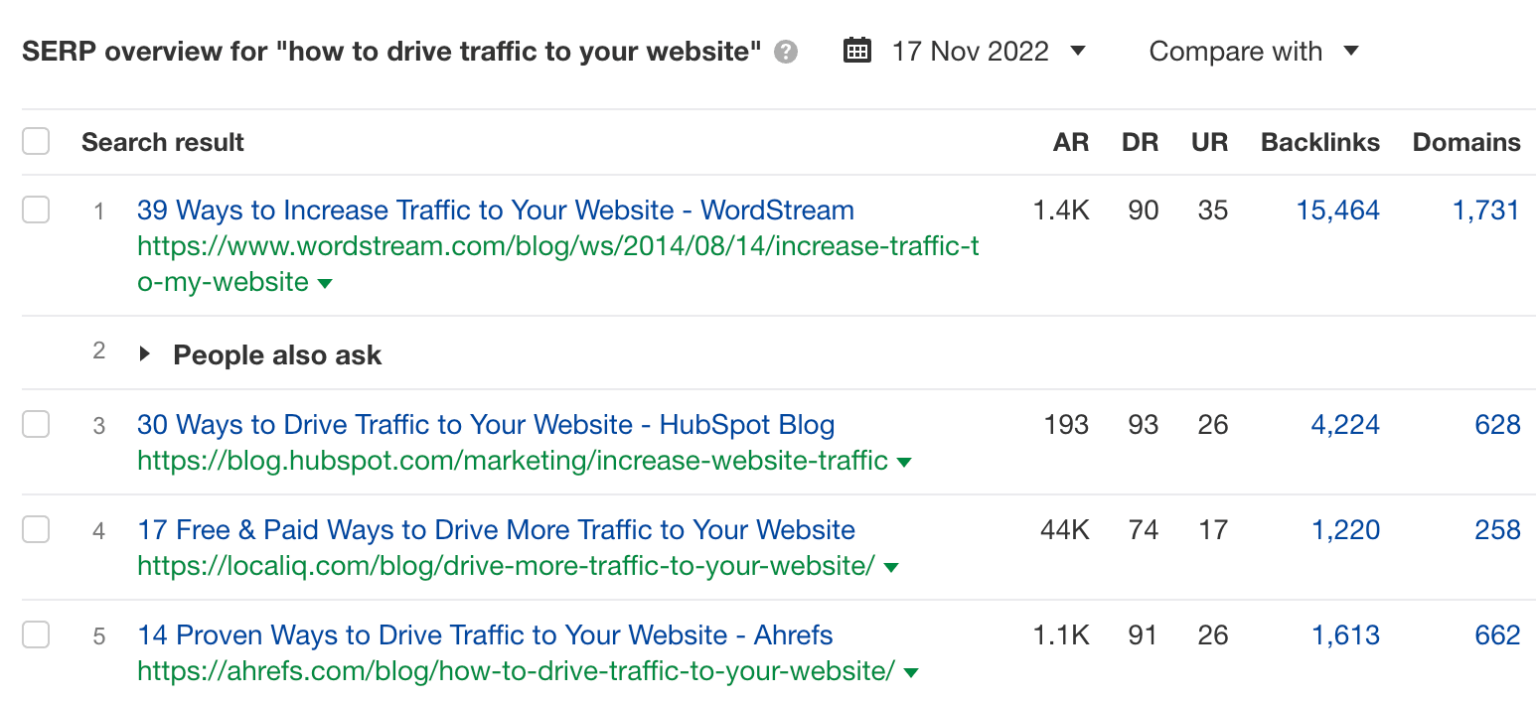Click 1,220 backlinks for the localiq result
This screenshot has width=1536, height=701.
[x=1346, y=530]
